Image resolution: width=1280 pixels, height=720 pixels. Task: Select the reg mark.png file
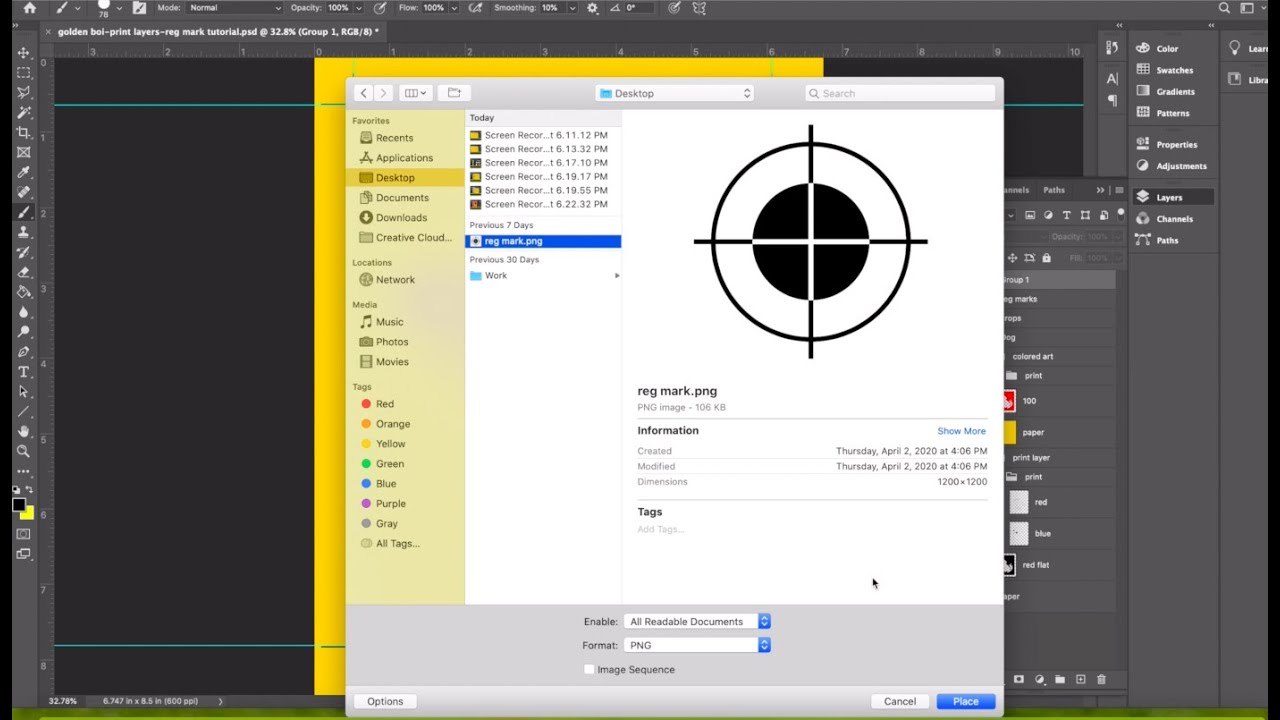tap(543, 241)
